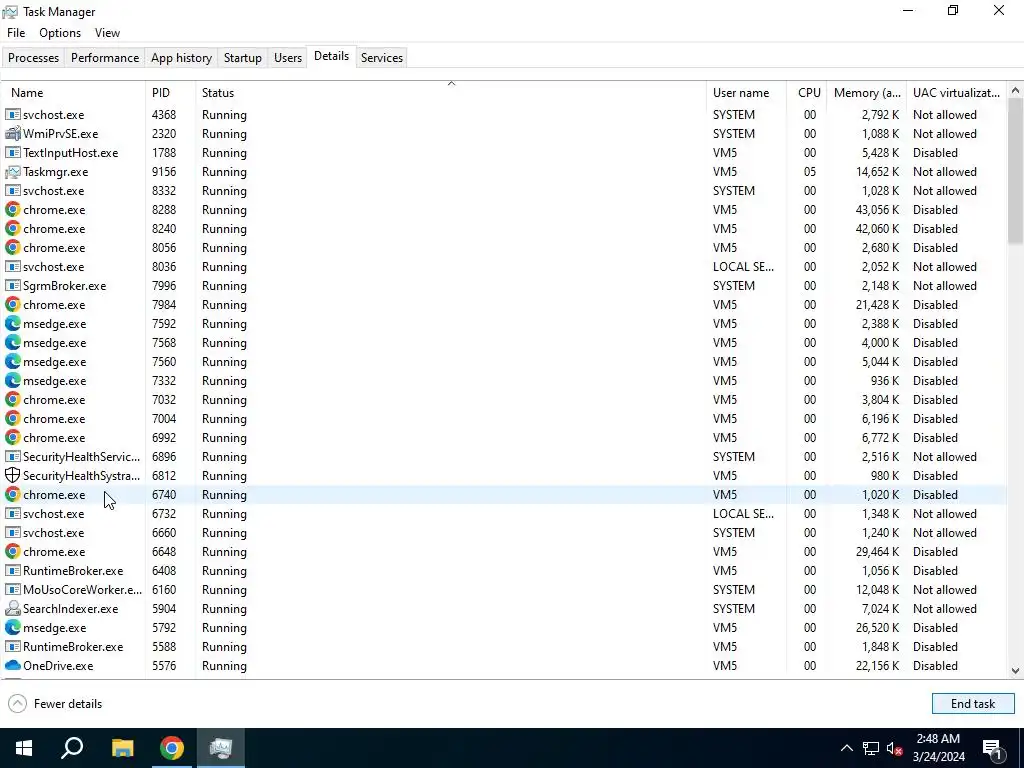Select svchost.exe row PID 6732

click(504, 514)
